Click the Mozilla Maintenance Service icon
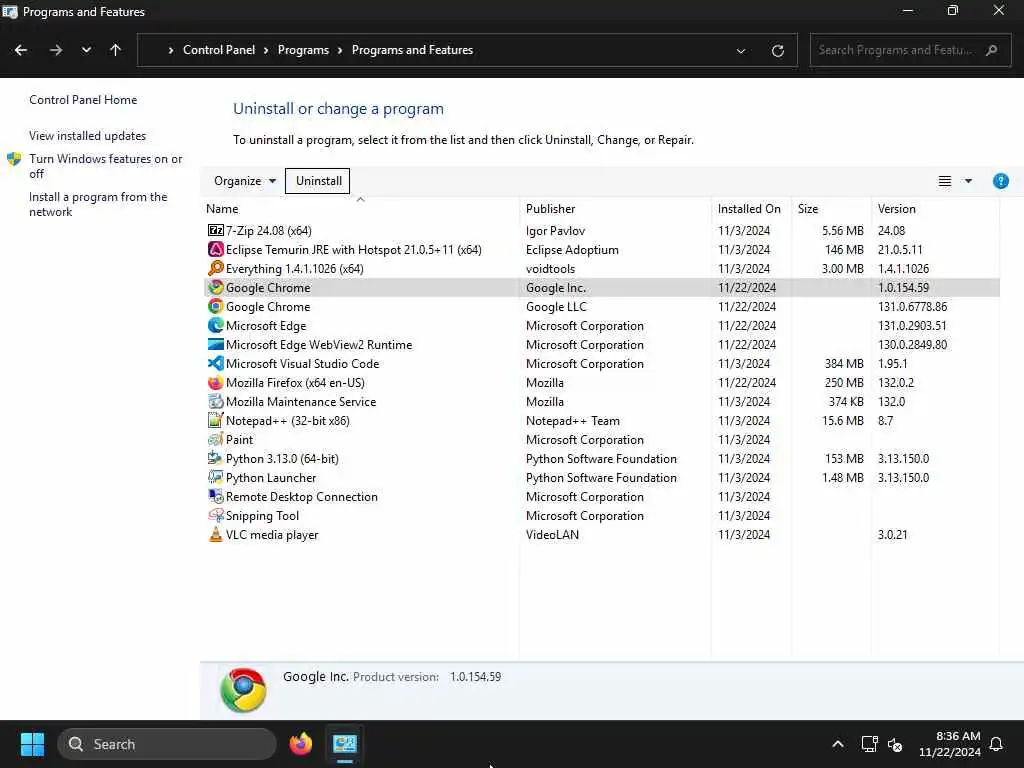The image size is (1024, 768). [x=216, y=401]
